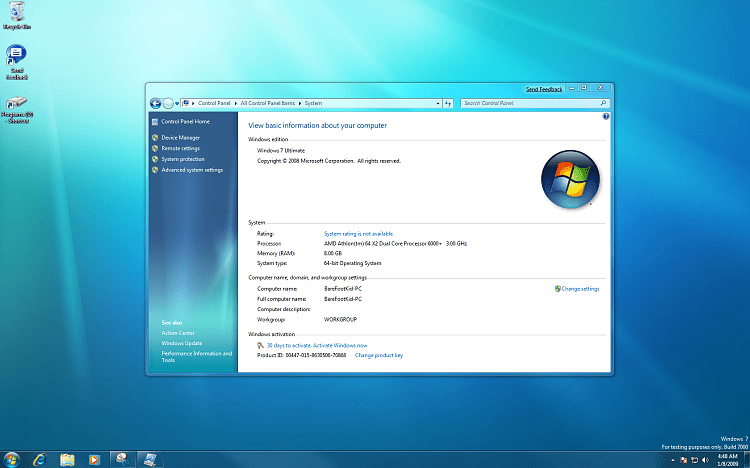Open the Start menu orb

[x=11, y=460]
